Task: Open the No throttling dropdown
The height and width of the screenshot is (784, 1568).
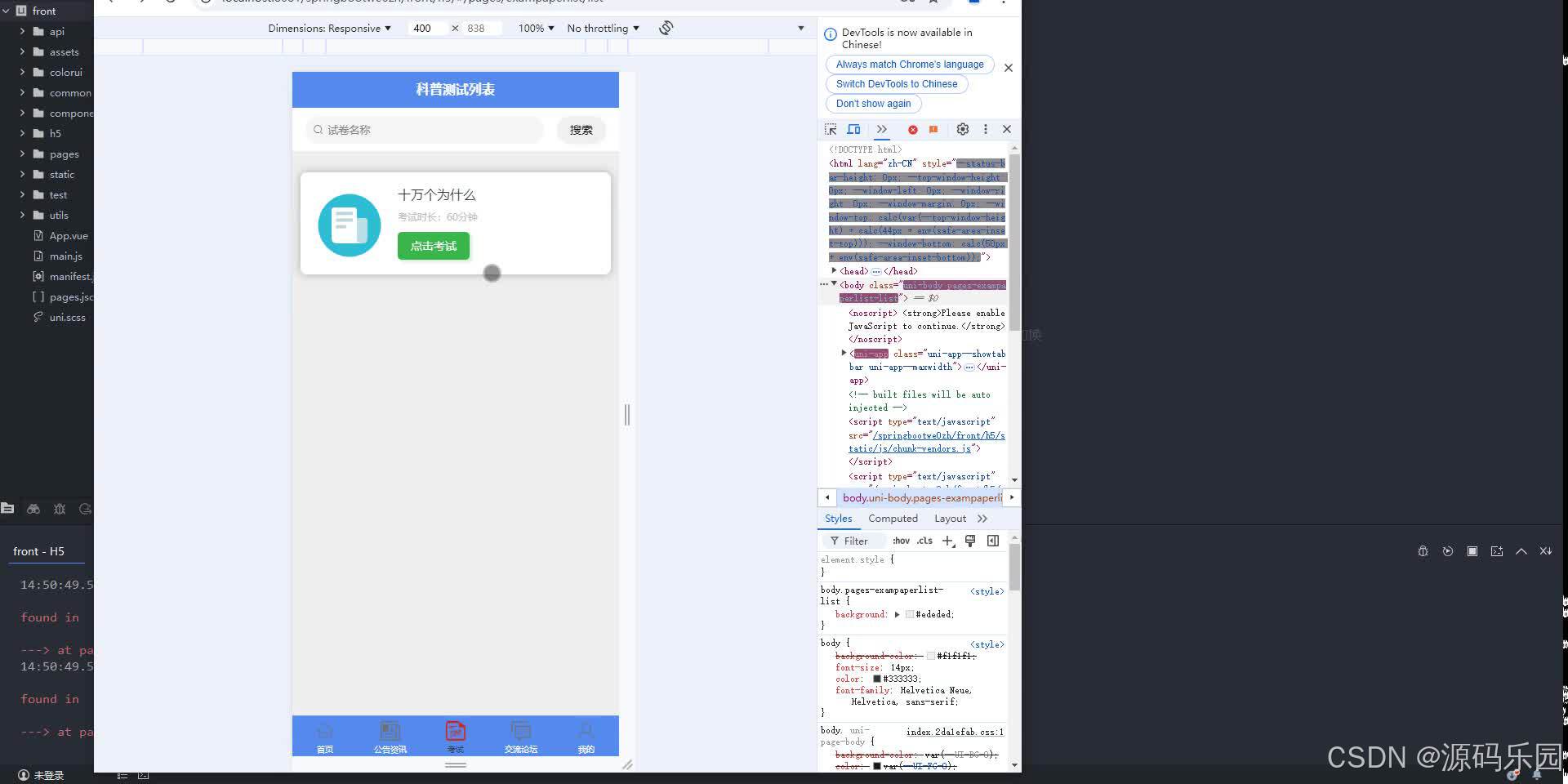Action: [x=602, y=28]
